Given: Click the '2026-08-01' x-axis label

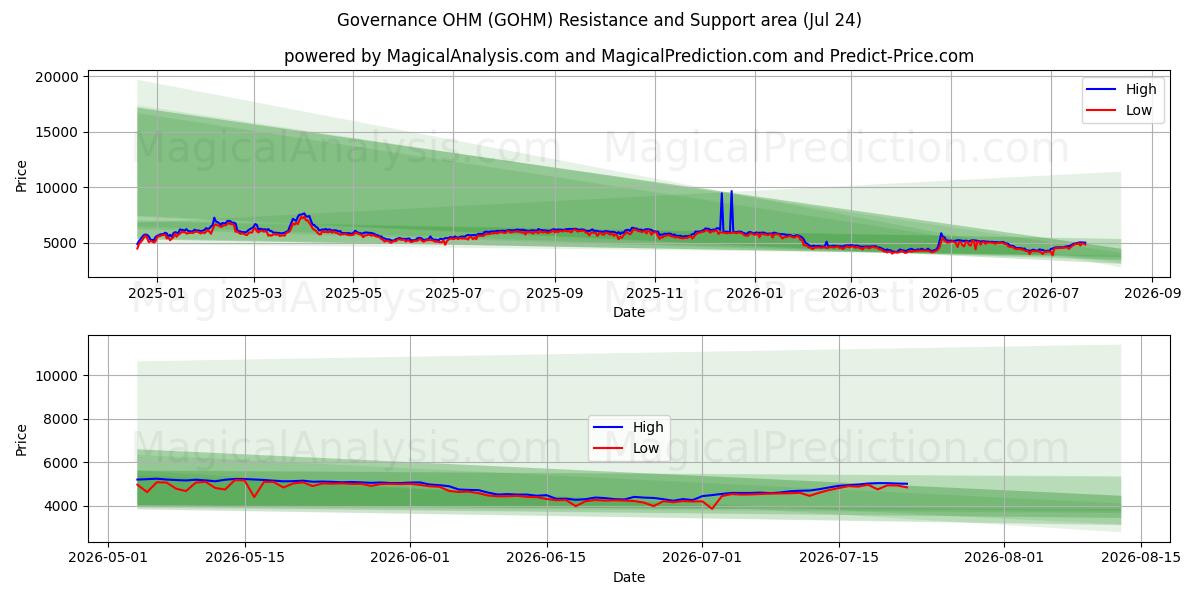Looking at the screenshot, I should (x=1006, y=558).
